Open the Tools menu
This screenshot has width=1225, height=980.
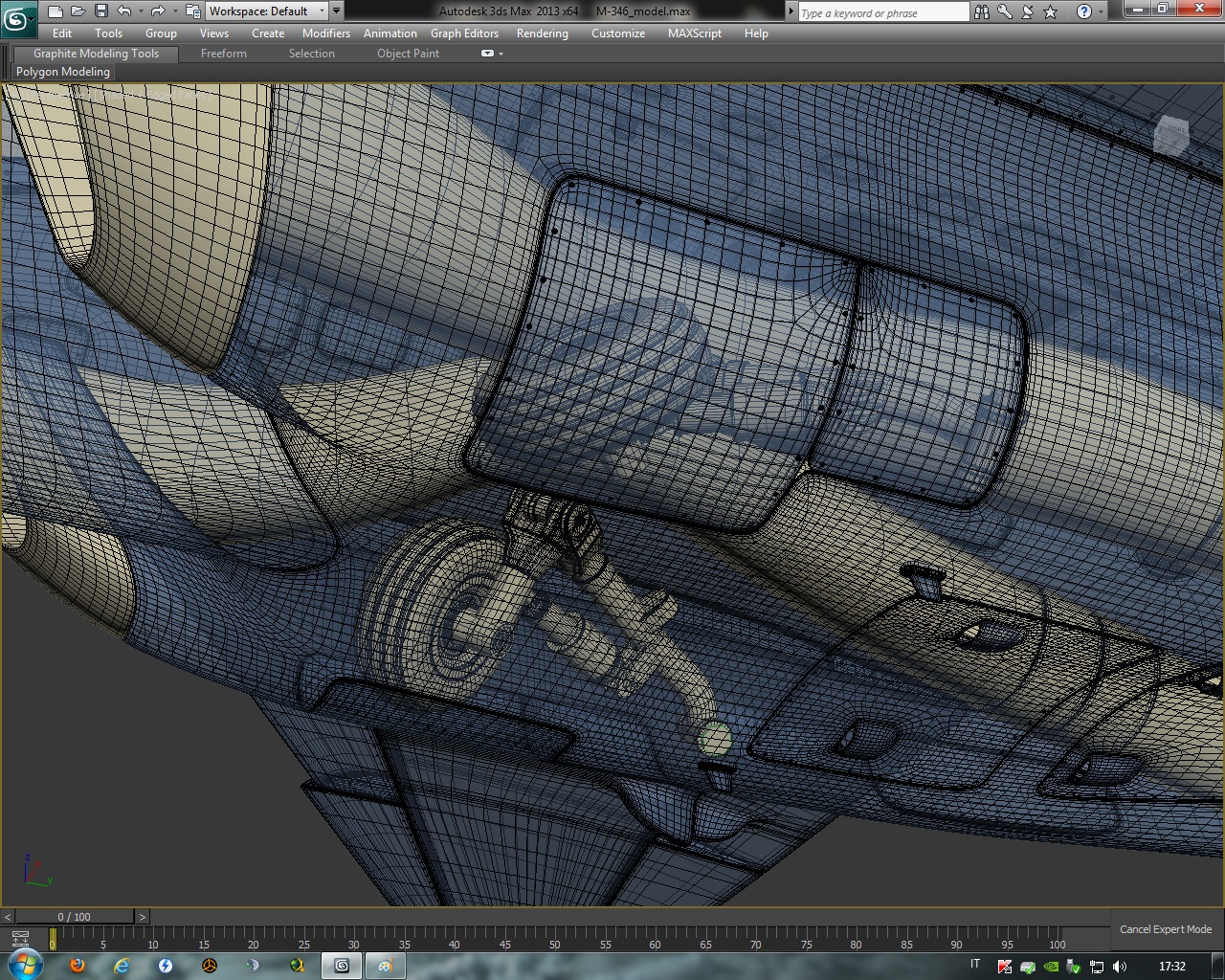[109, 33]
